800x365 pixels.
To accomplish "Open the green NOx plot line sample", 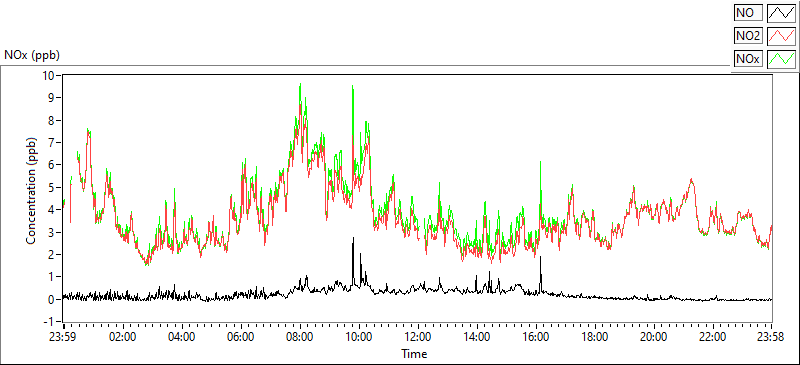I will click(x=782, y=59).
